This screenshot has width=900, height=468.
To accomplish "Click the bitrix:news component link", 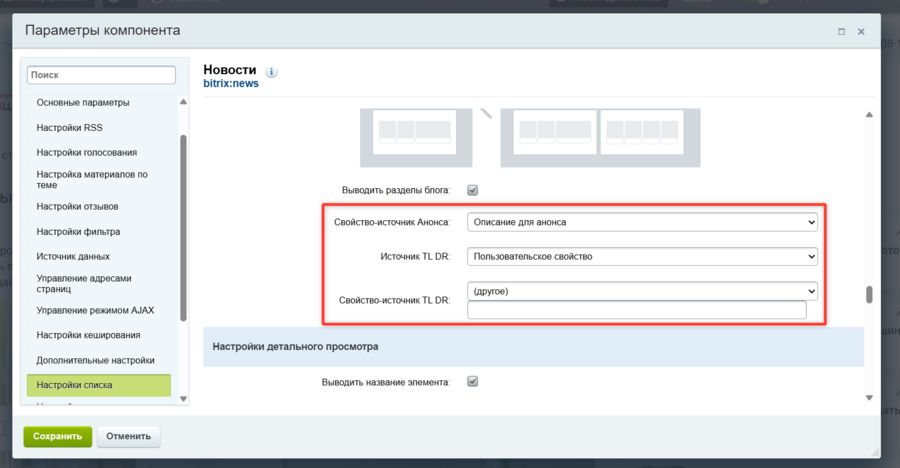I will (231, 84).
